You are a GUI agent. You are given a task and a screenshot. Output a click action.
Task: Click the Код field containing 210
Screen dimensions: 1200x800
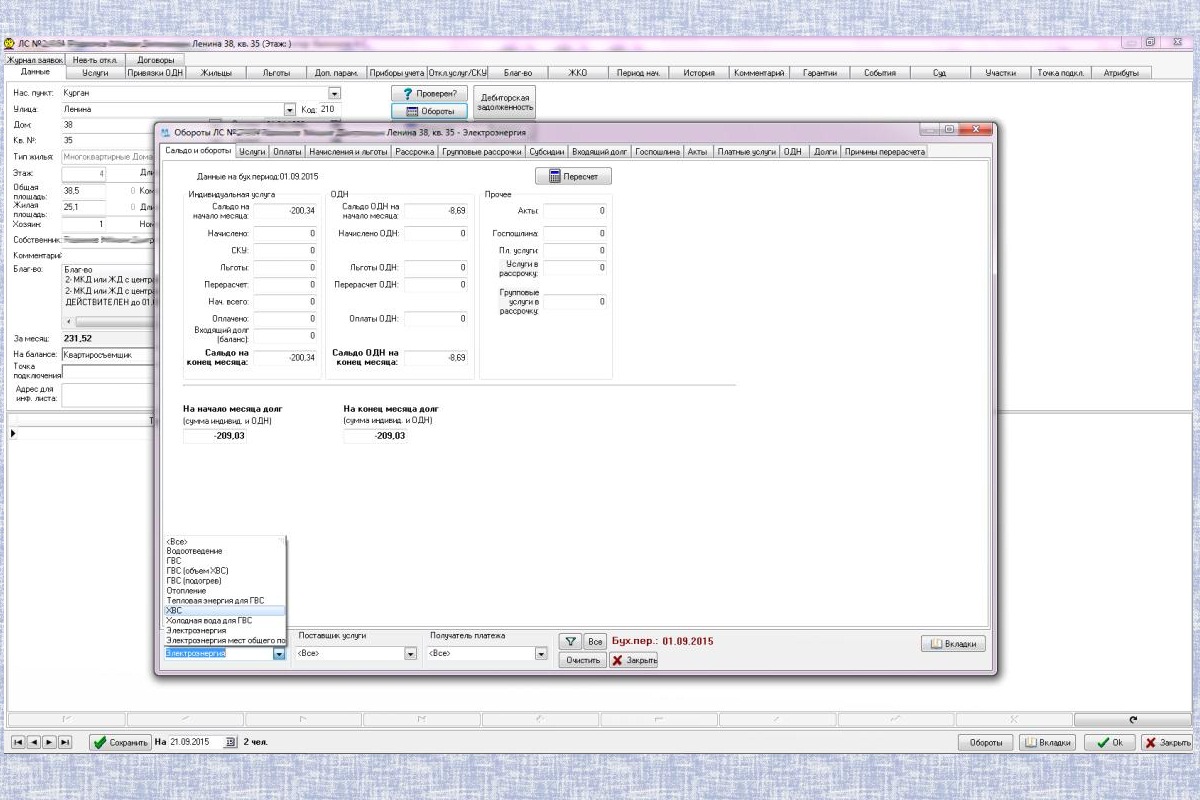tap(330, 109)
